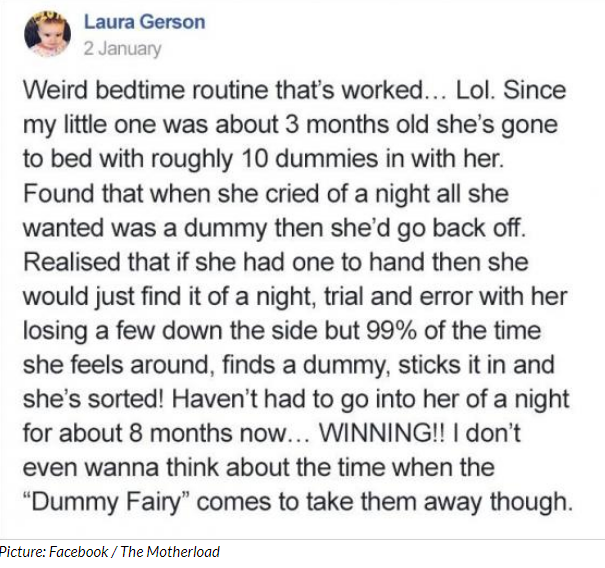Open the Laura Gerson profile name link
The image size is (605, 568).
(145, 22)
